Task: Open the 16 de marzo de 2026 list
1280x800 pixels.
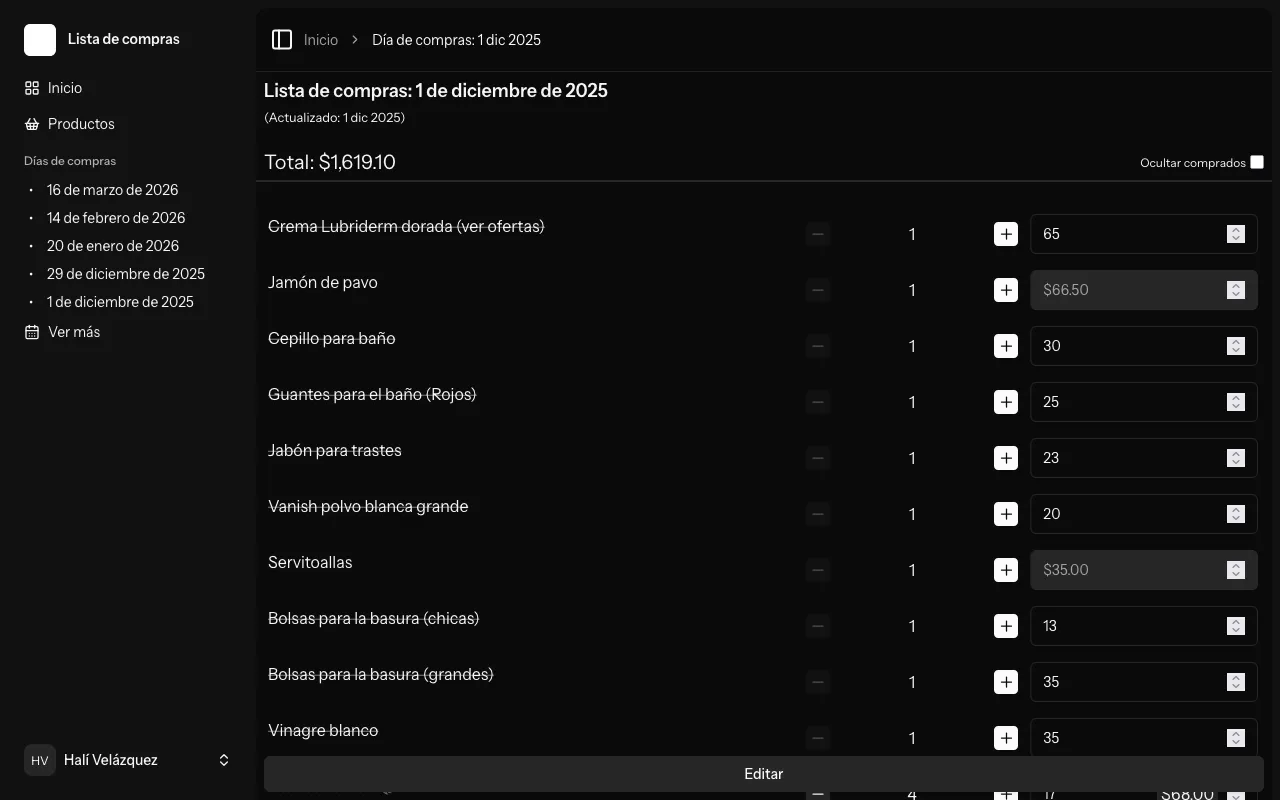Action: (112, 189)
